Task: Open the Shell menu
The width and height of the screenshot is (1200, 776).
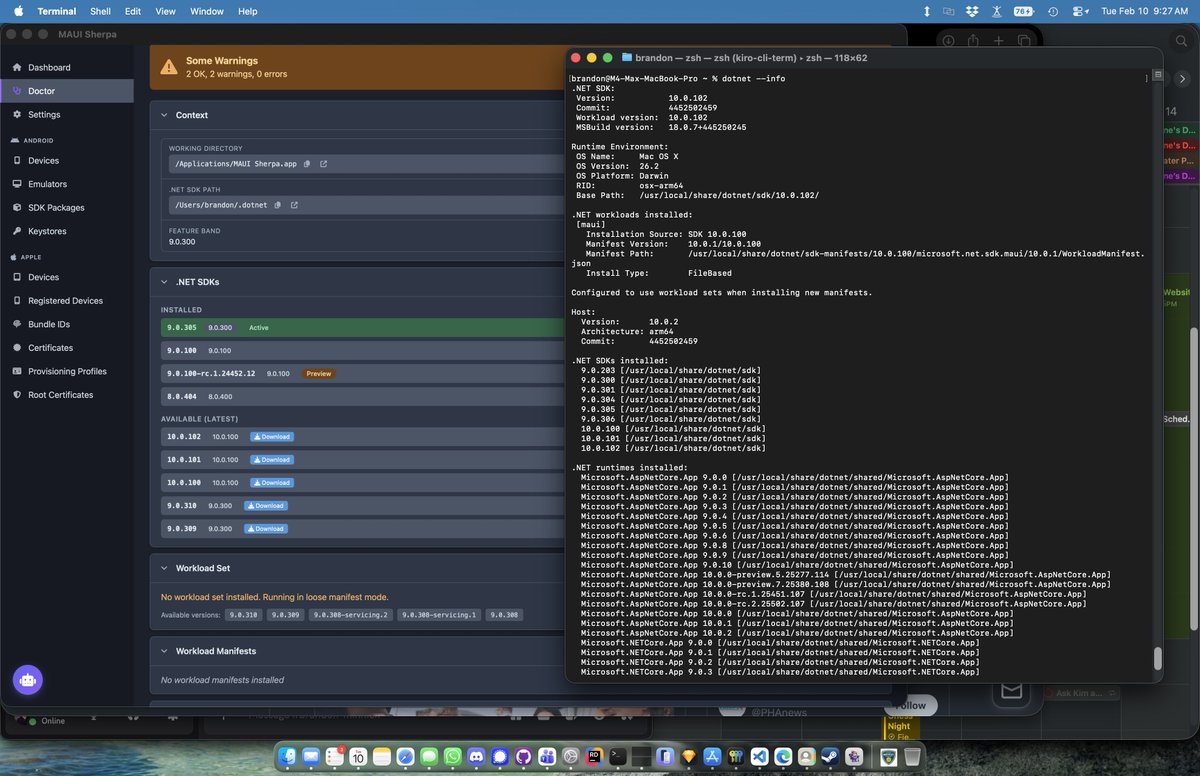Action: [x=100, y=11]
